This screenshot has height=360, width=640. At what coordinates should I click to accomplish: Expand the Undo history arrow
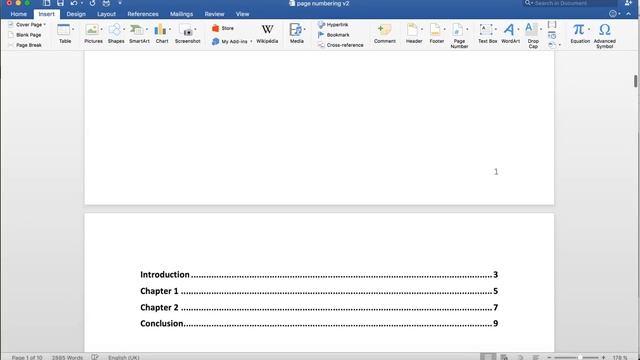82,3
